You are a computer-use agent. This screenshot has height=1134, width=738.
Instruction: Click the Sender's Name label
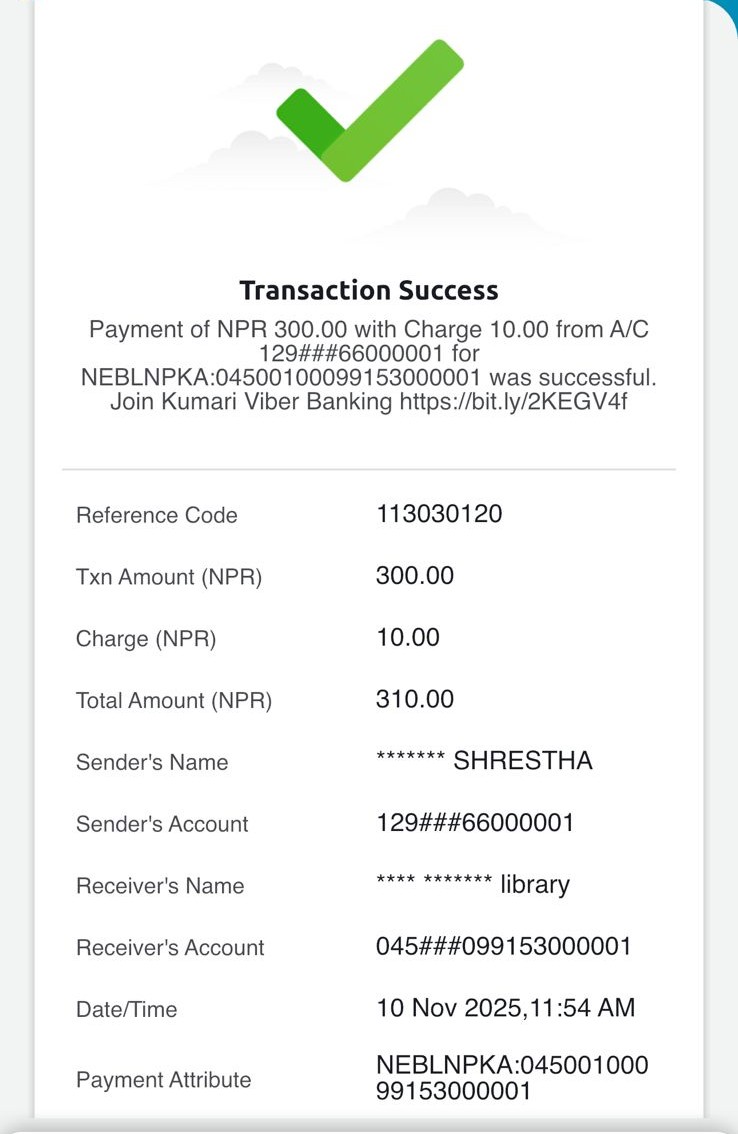pos(152,763)
